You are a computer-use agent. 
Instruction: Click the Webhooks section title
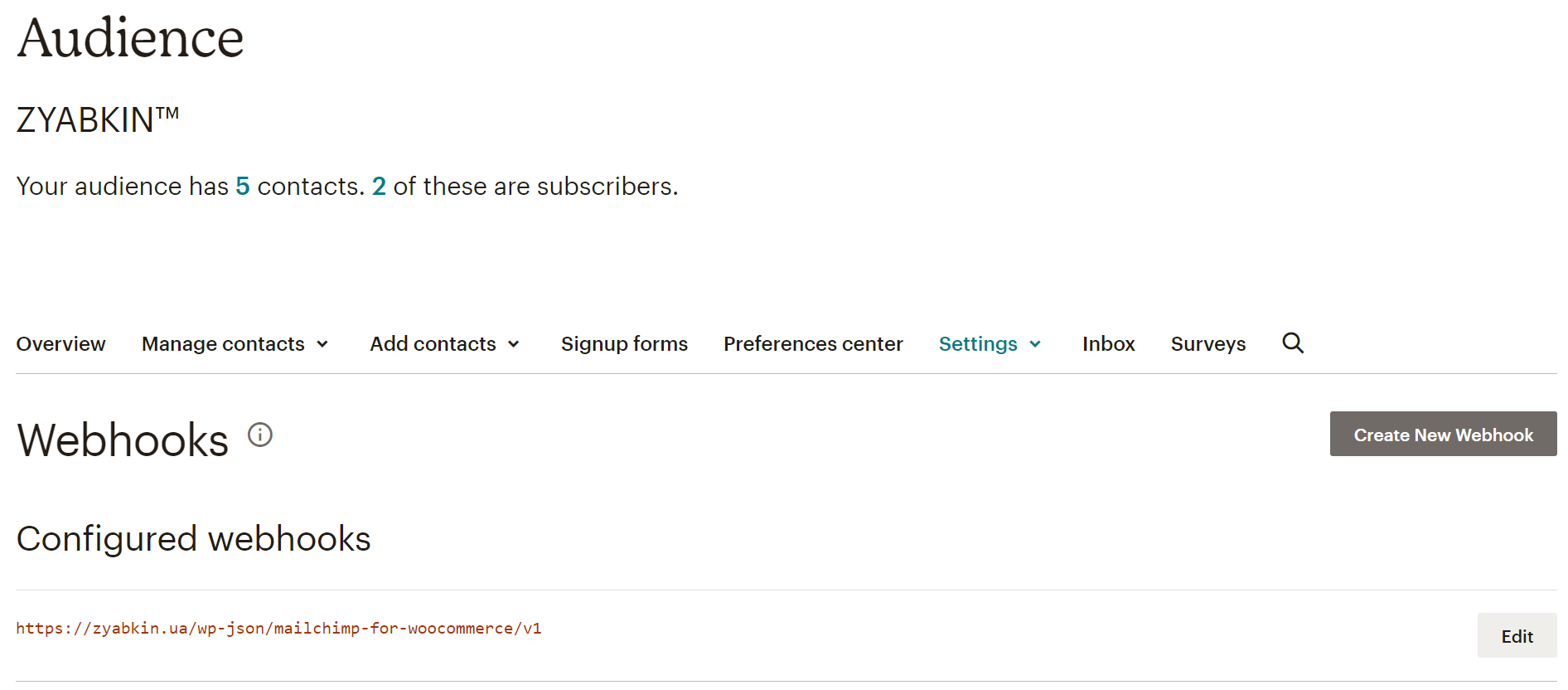(x=121, y=440)
